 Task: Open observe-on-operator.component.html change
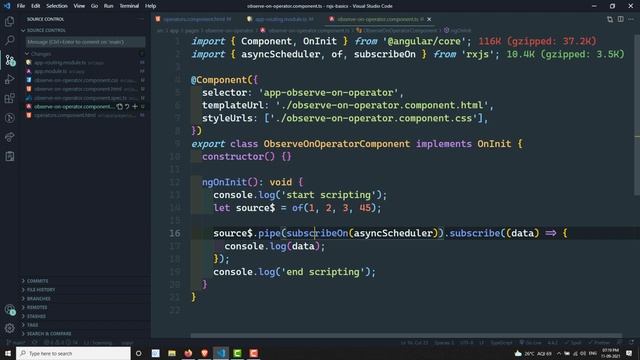click(x=85, y=89)
